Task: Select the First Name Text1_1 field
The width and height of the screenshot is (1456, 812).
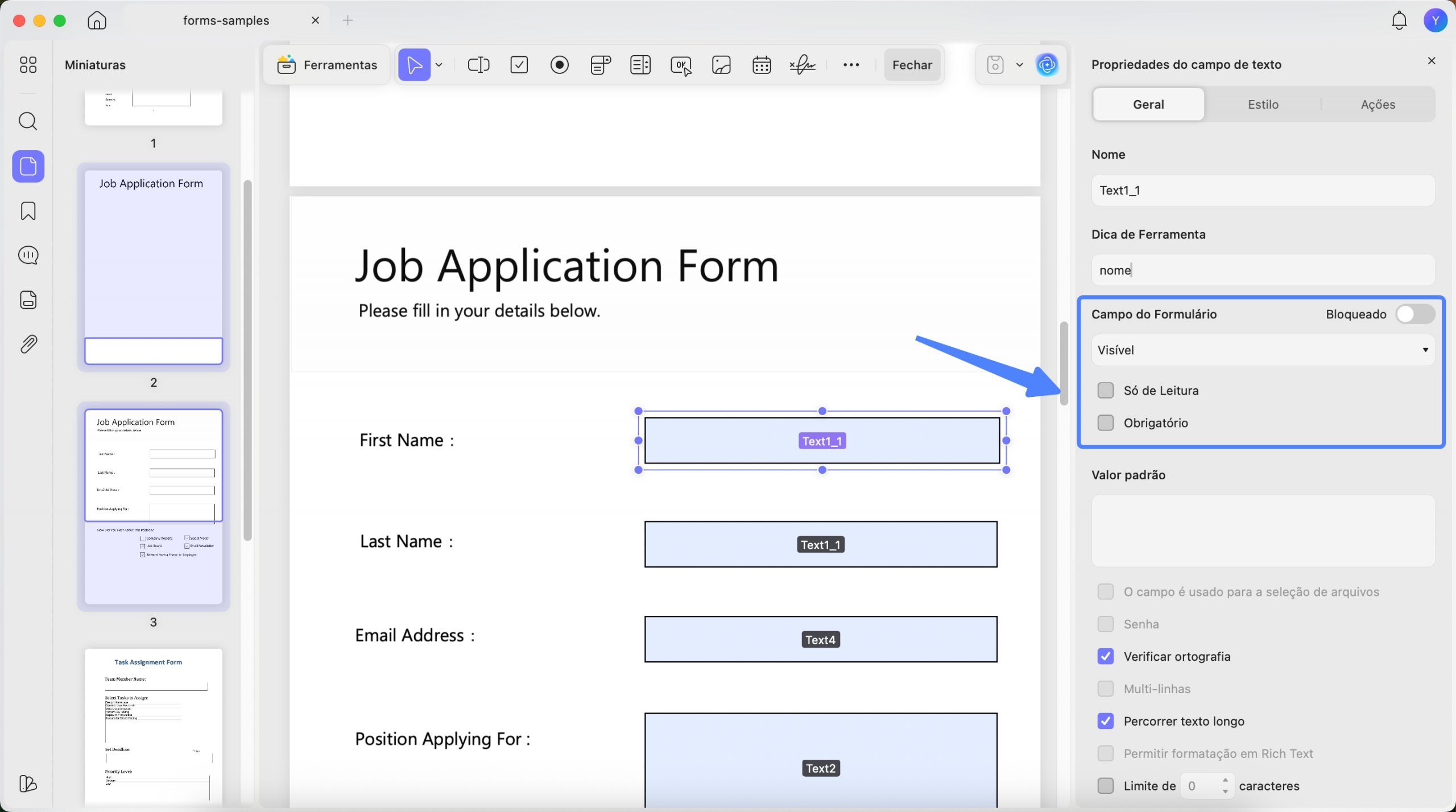Action: 822,441
